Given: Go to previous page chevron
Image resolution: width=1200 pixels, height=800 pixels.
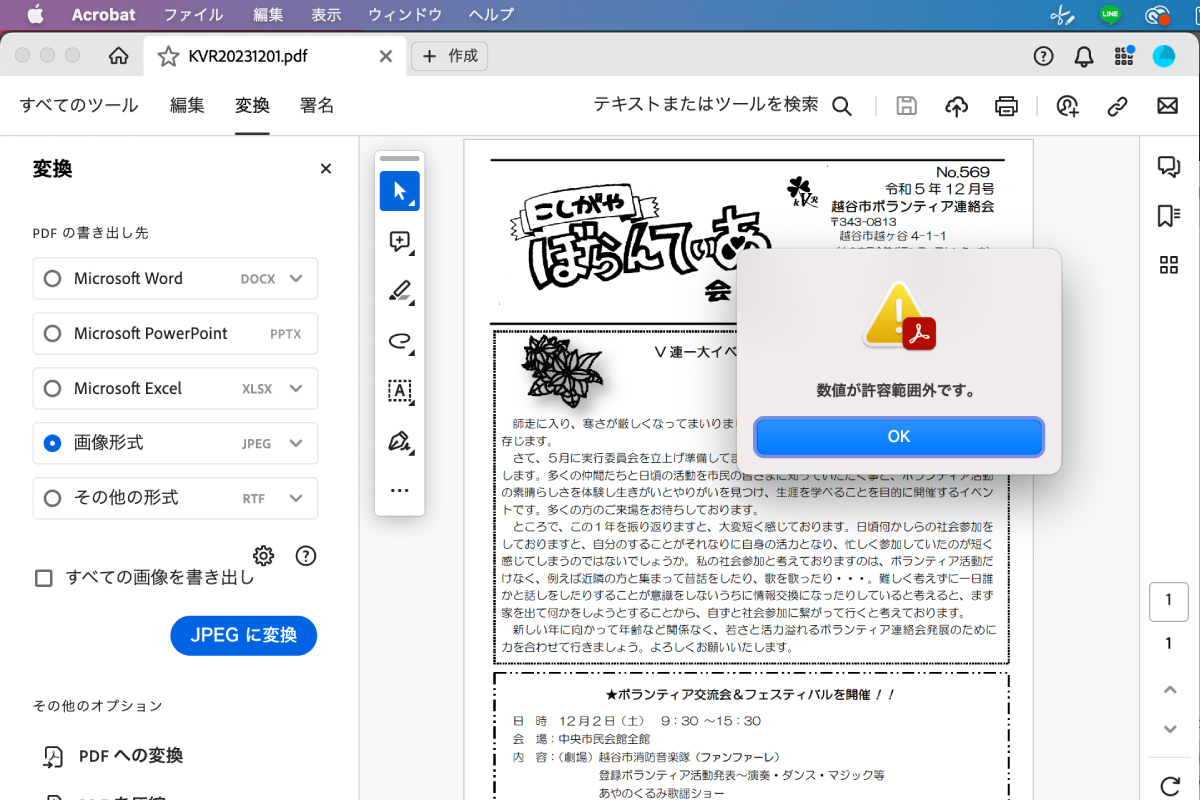Looking at the screenshot, I should pos(1169,690).
